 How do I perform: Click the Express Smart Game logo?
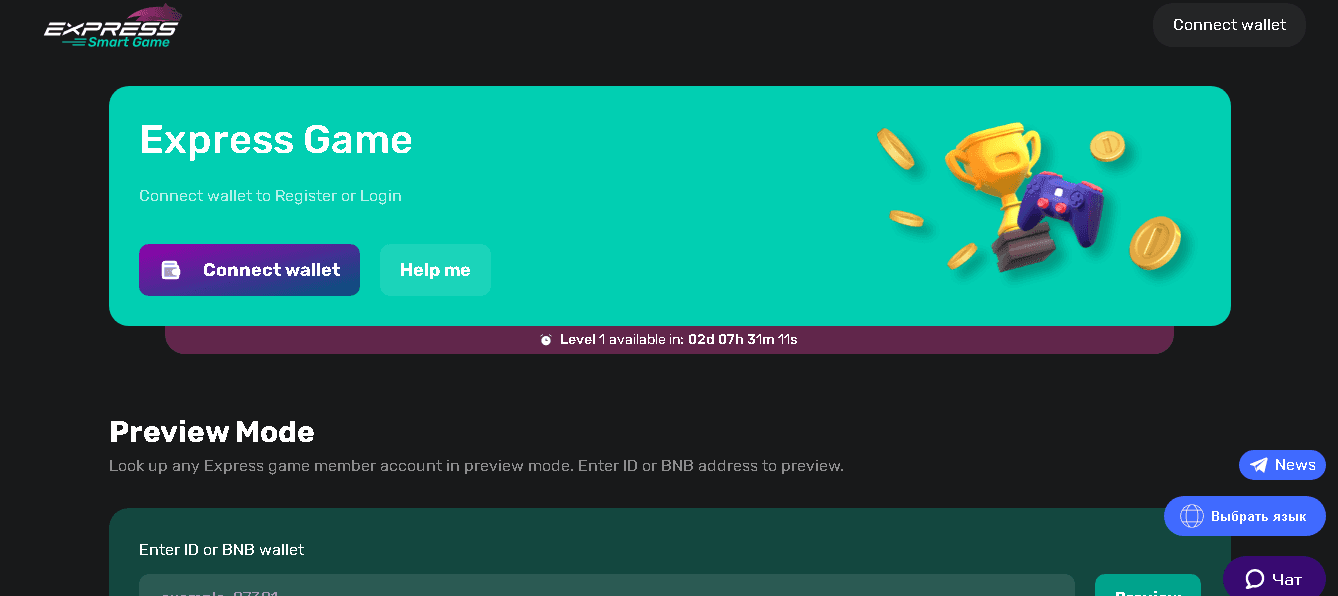pyautogui.click(x=111, y=27)
